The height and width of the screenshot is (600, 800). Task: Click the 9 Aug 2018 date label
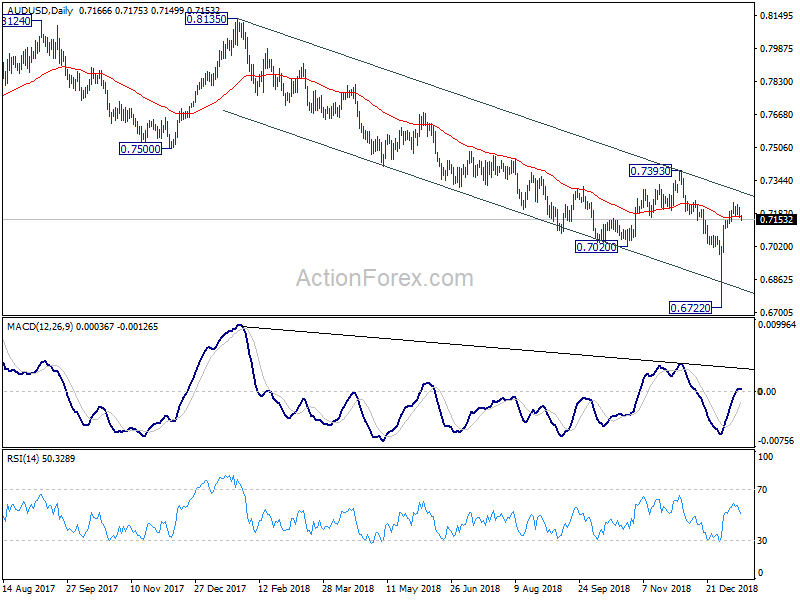point(538,588)
